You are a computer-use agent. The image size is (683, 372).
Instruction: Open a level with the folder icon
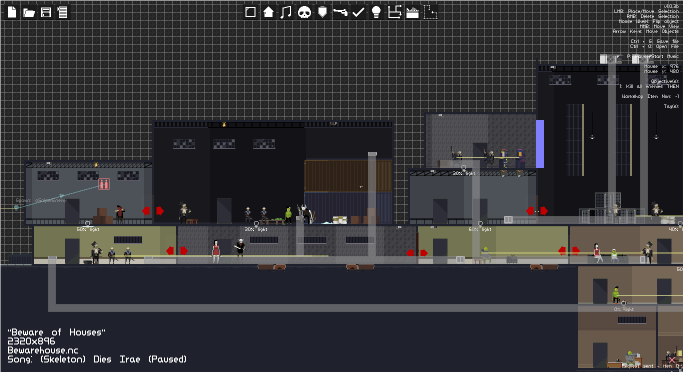point(29,12)
